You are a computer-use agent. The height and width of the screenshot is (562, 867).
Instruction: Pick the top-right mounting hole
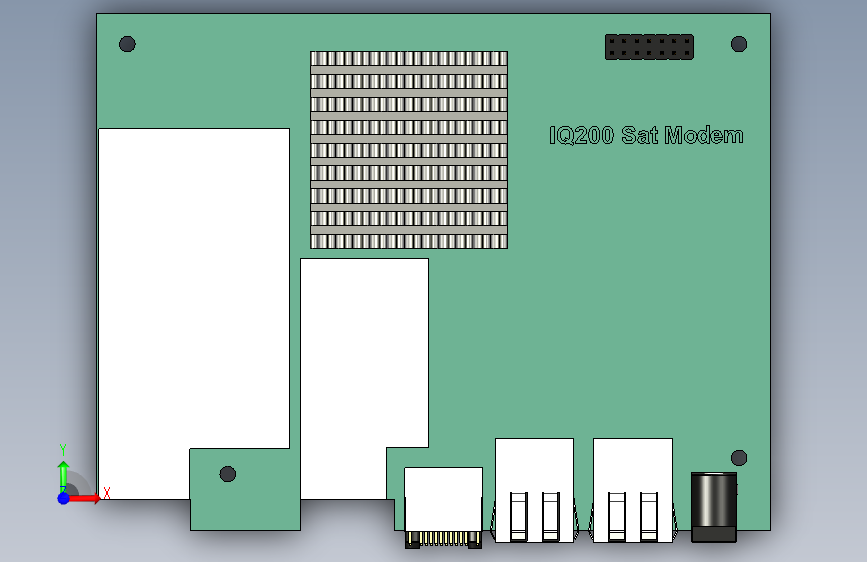click(739, 44)
